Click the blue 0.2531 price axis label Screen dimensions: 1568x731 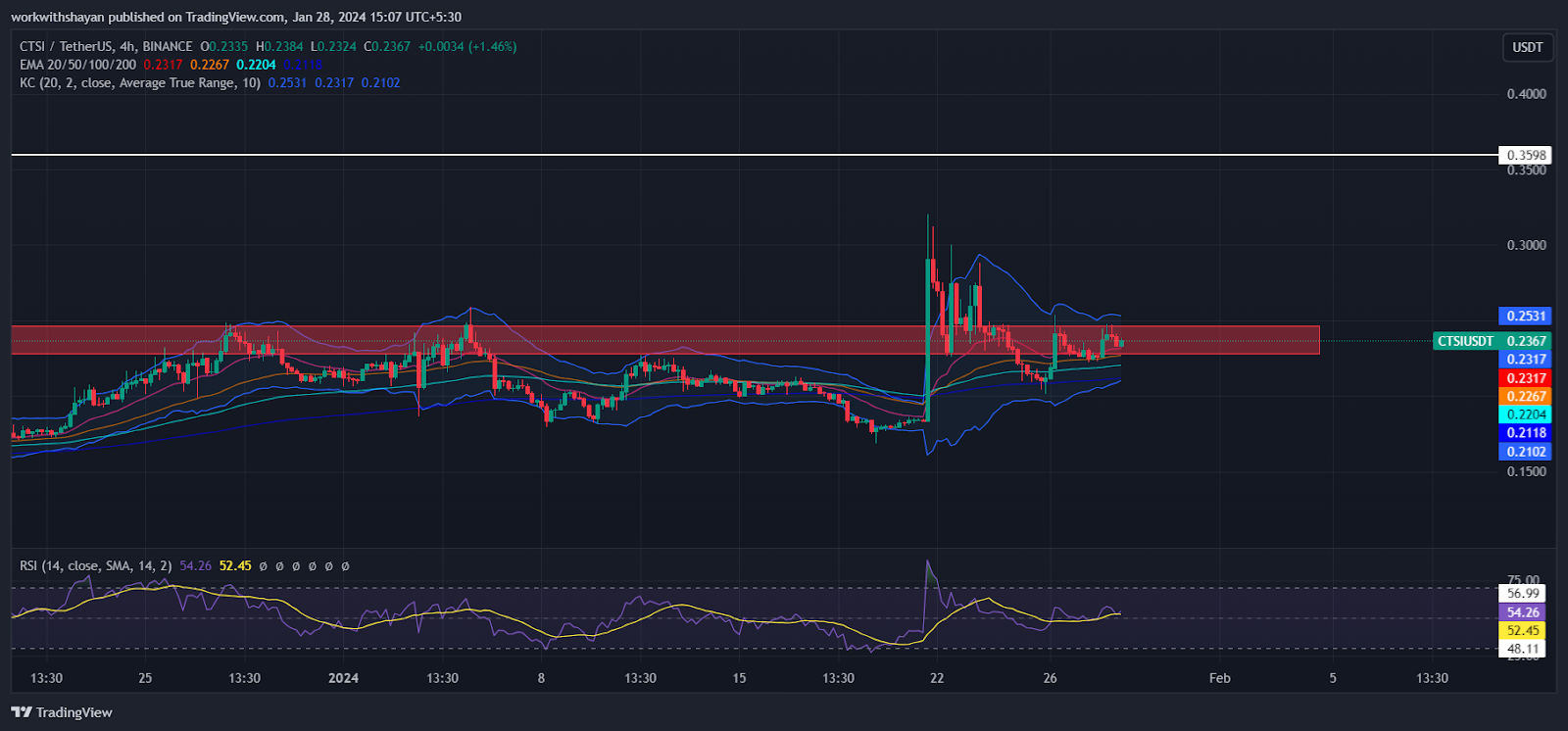pos(1526,316)
